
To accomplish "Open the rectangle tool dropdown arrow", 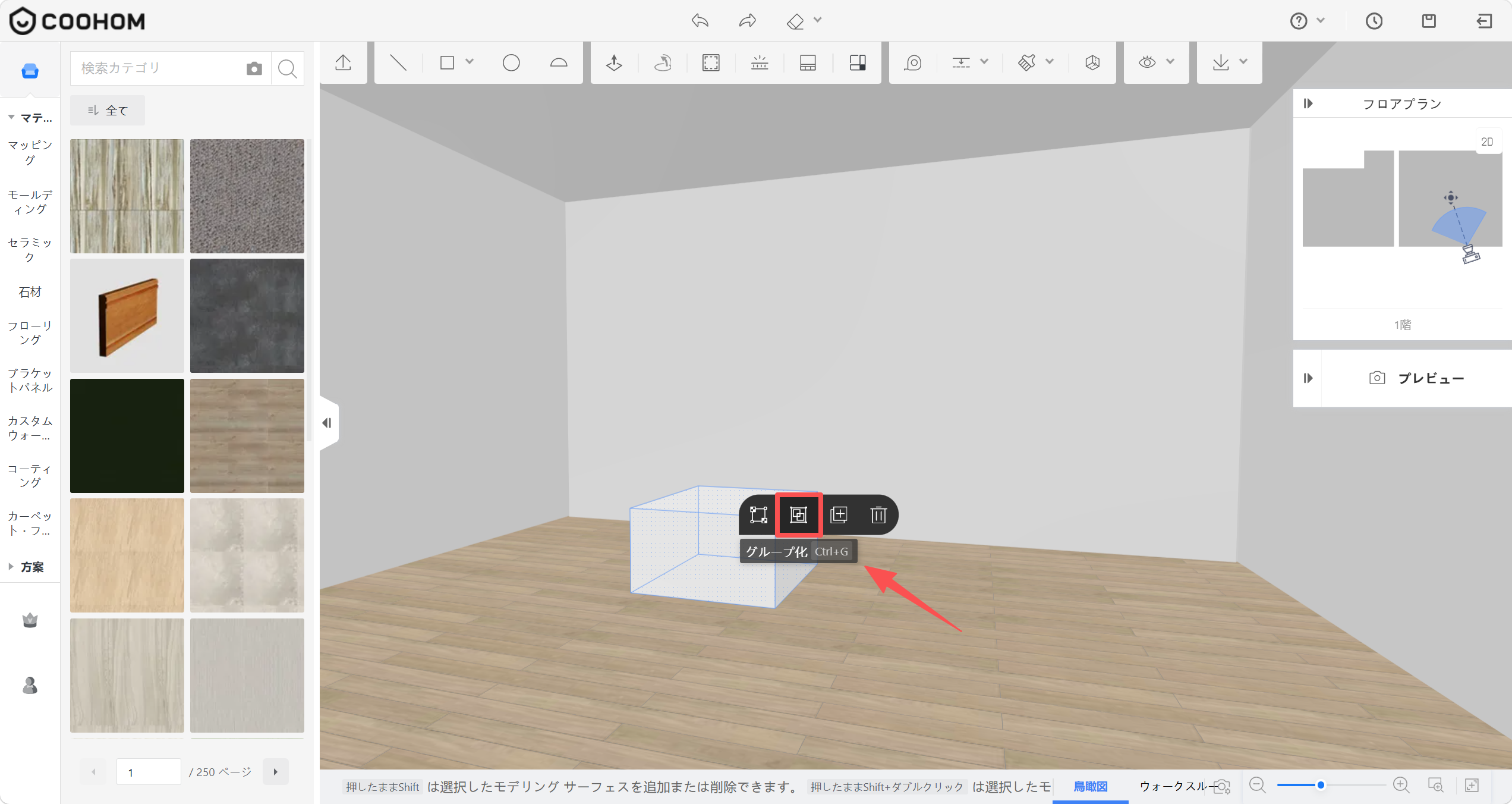I will [470, 62].
